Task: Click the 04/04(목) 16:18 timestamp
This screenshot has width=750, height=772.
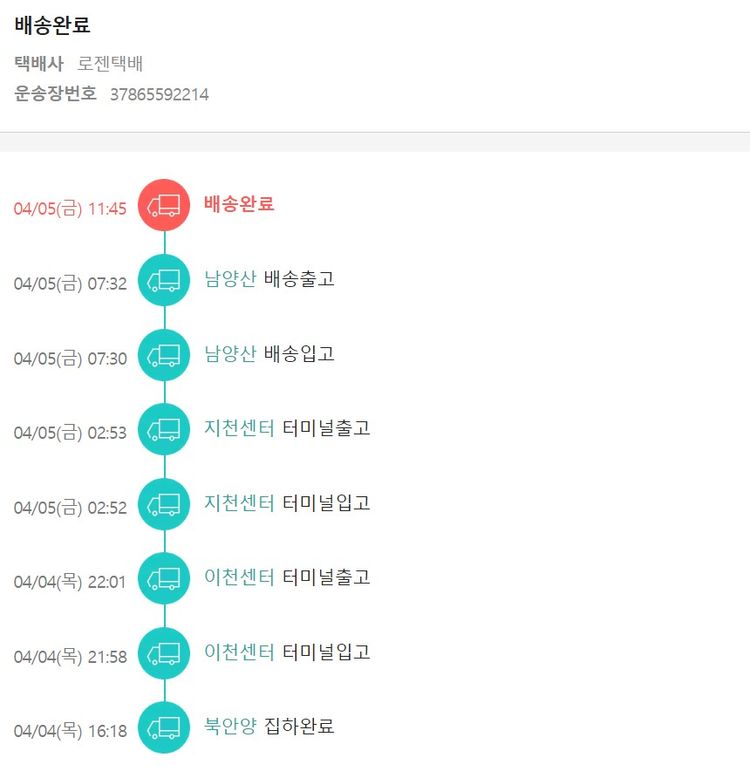Action: point(70,731)
